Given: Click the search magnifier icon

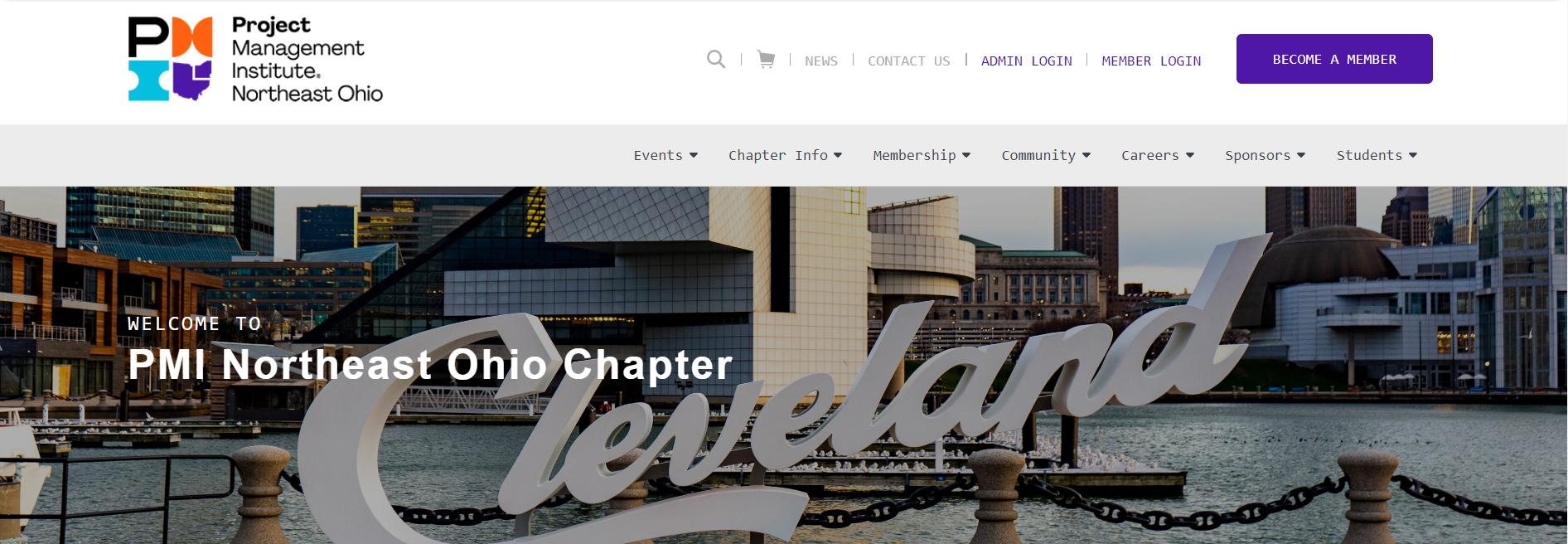Looking at the screenshot, I should (716, 60).
